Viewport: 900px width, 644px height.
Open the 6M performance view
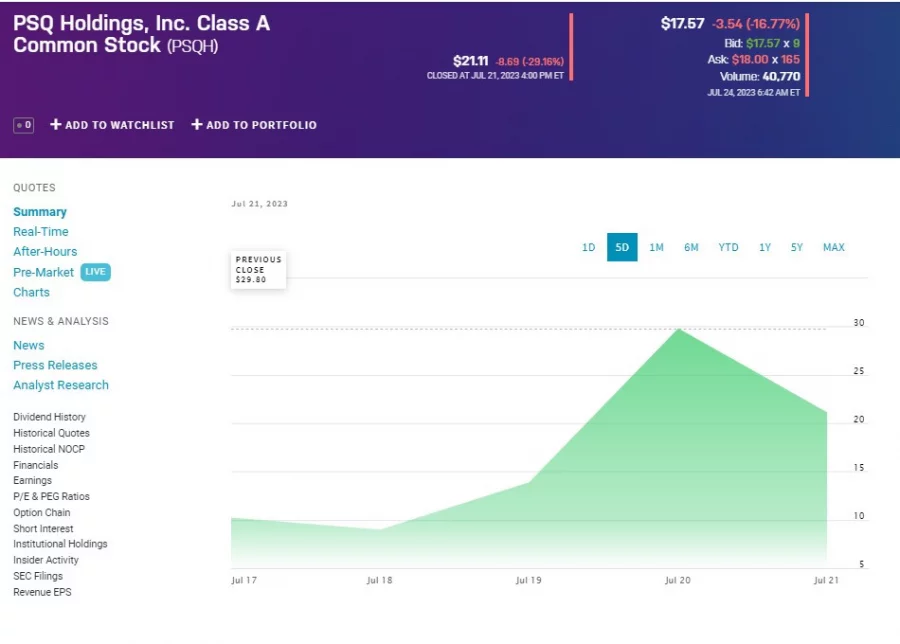691,247
